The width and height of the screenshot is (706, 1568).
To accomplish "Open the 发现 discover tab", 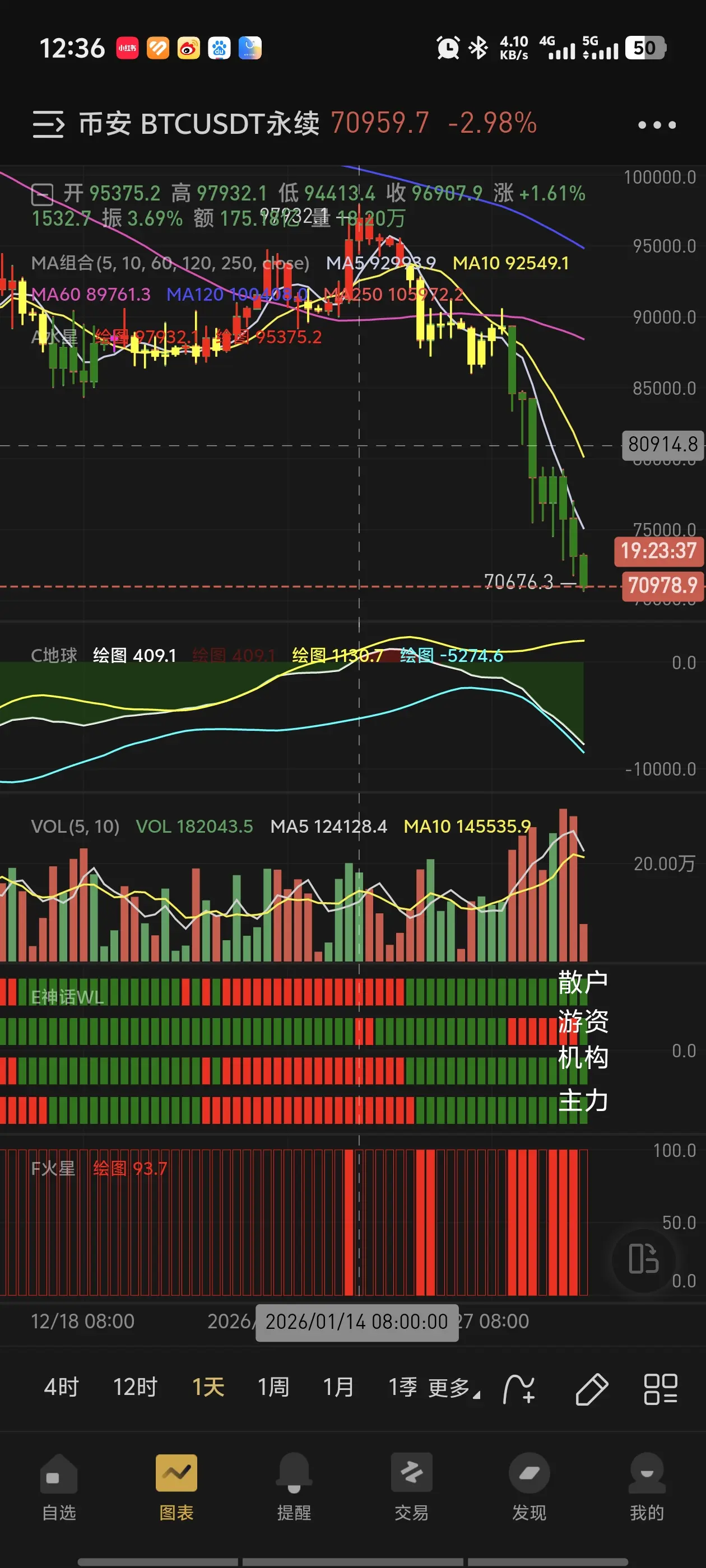I will click(x=529, y=1487).
